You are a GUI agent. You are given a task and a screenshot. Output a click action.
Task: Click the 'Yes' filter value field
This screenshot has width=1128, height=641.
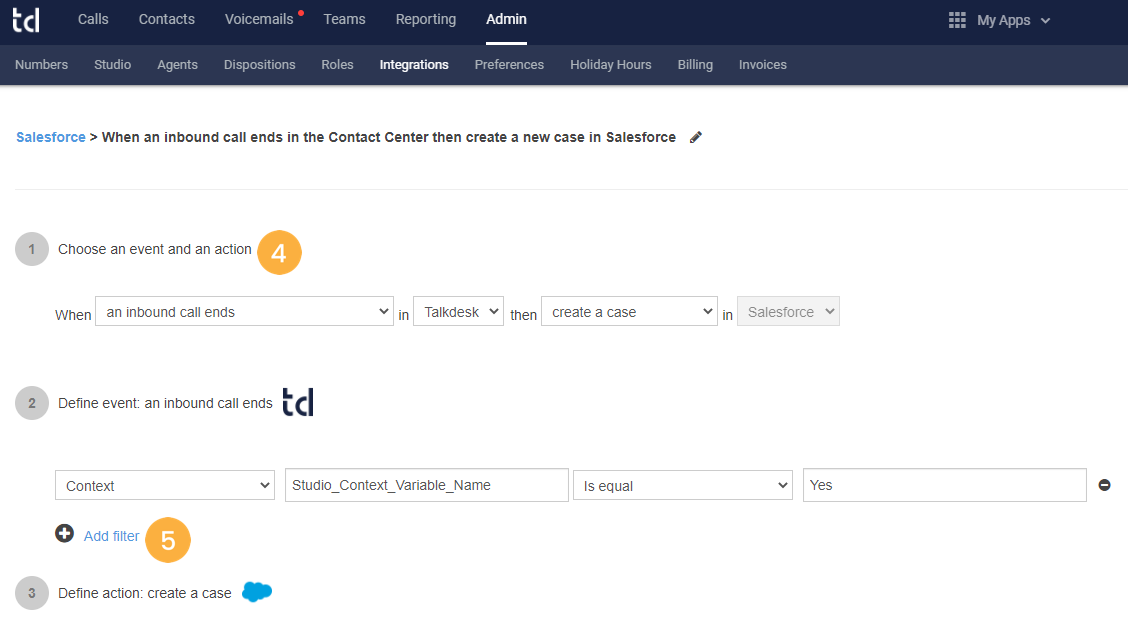[945, 485]
